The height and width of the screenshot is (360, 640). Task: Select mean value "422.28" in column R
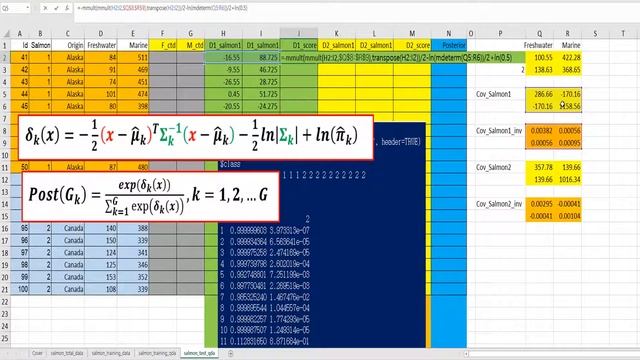coord(568,58)
